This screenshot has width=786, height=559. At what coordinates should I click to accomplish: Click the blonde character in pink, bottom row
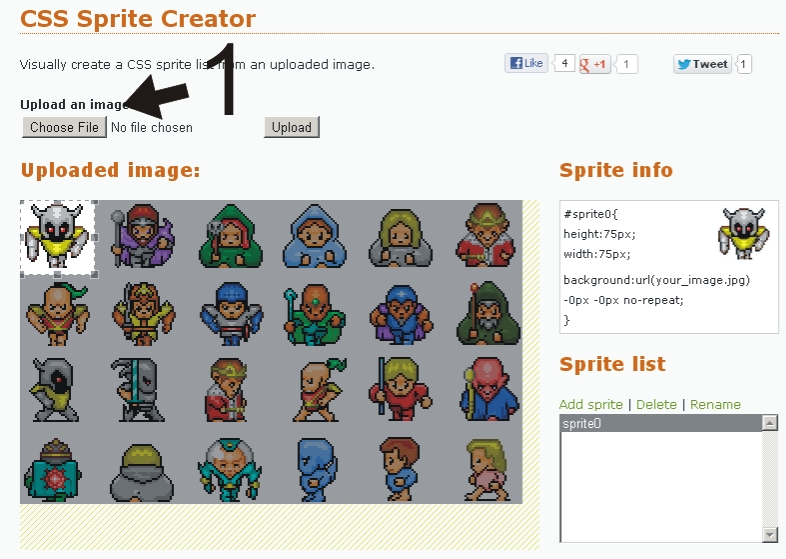click(x=485, y=470)
